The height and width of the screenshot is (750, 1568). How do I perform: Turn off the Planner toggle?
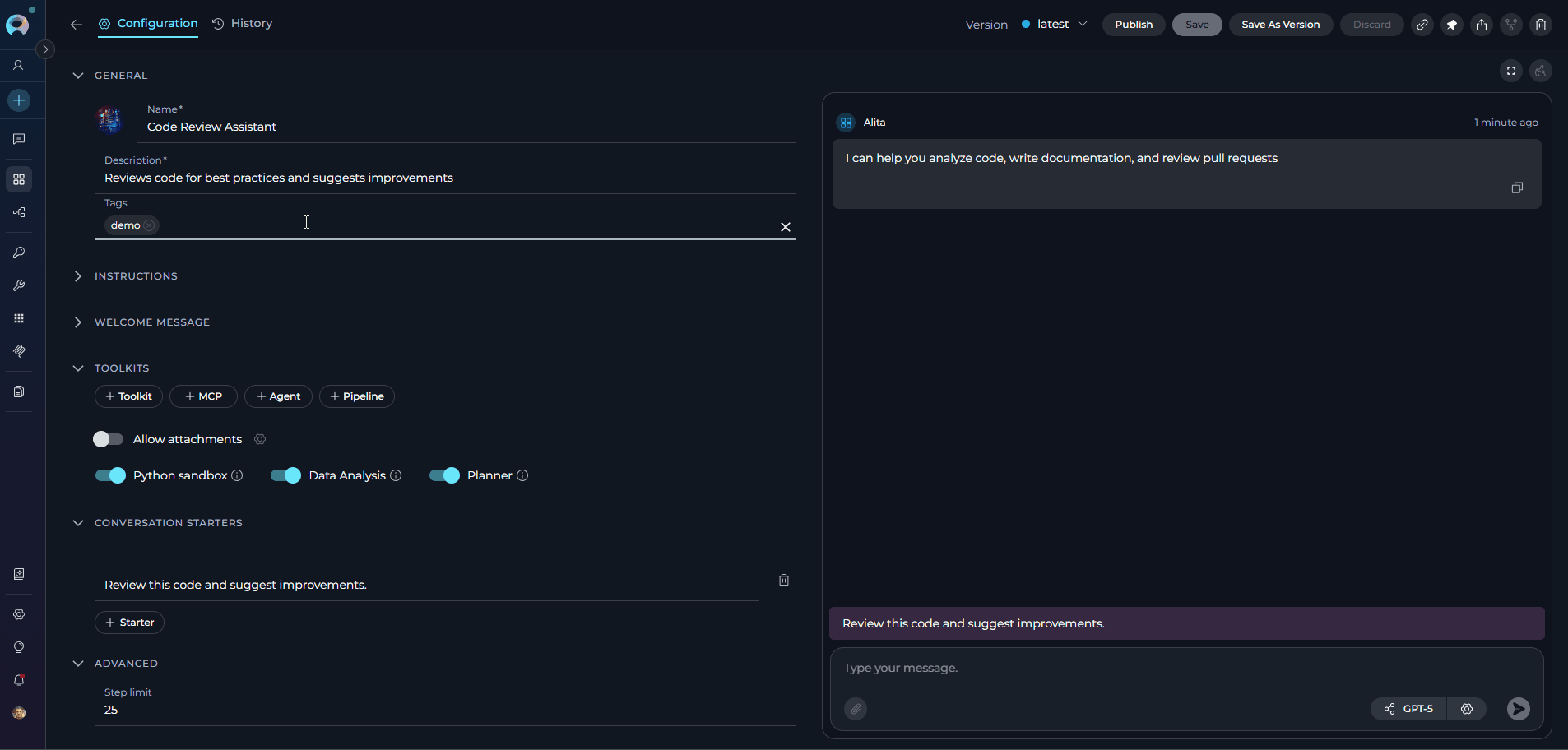click(444, 475)
